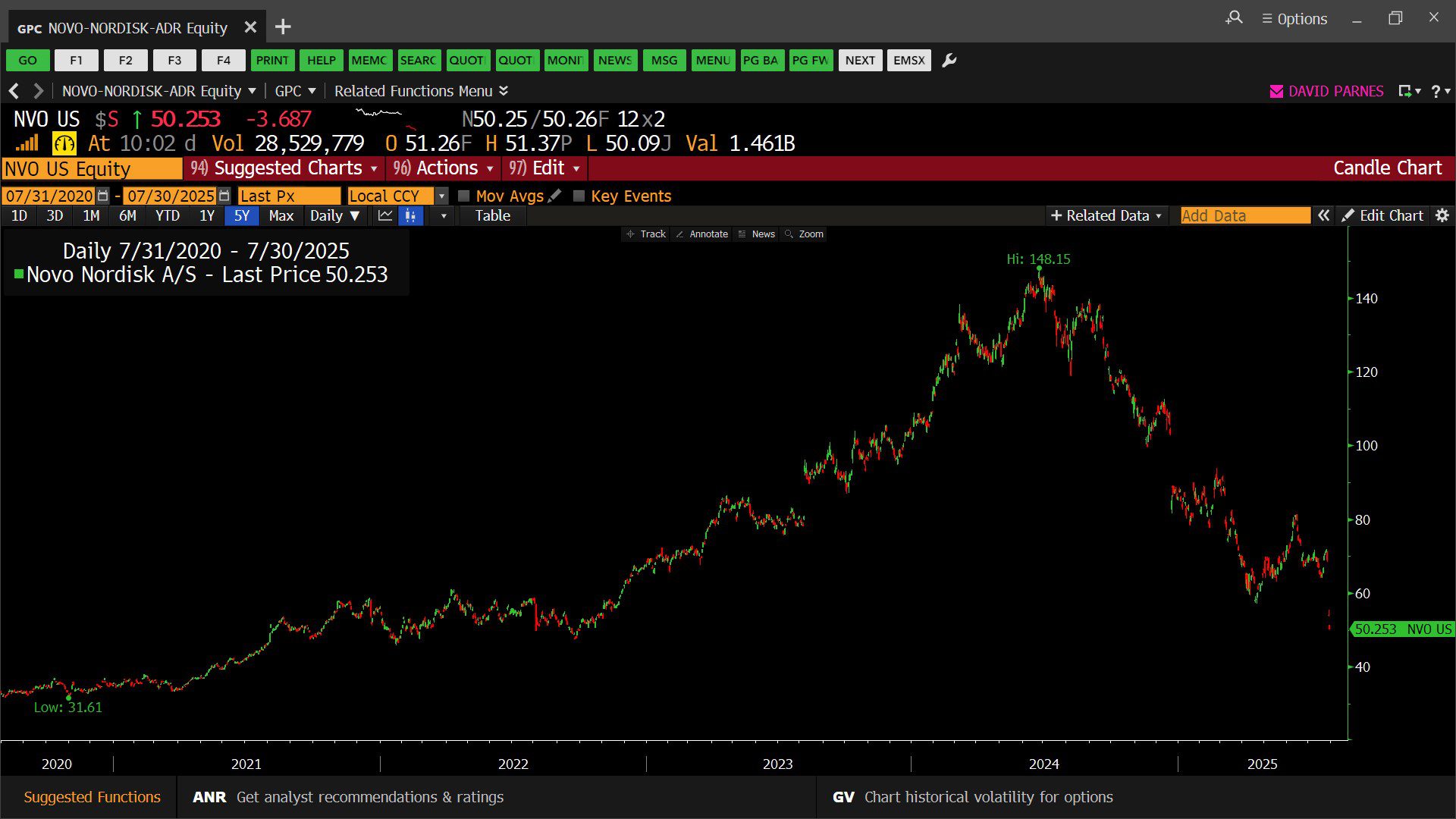
Task: Click the NEXT button
Action: pyautogui.click(x=861, y=61)
